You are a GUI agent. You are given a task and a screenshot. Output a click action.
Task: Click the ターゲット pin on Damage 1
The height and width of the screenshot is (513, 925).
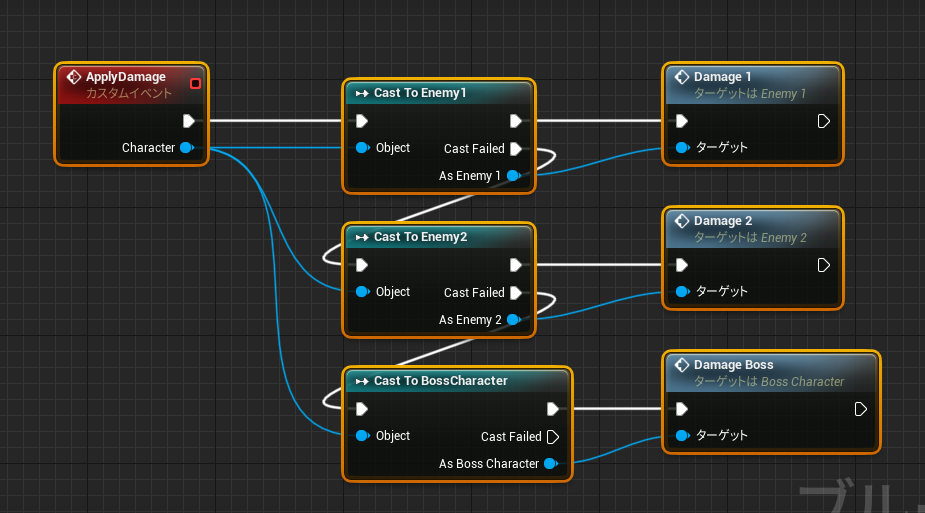click(683, 147)
